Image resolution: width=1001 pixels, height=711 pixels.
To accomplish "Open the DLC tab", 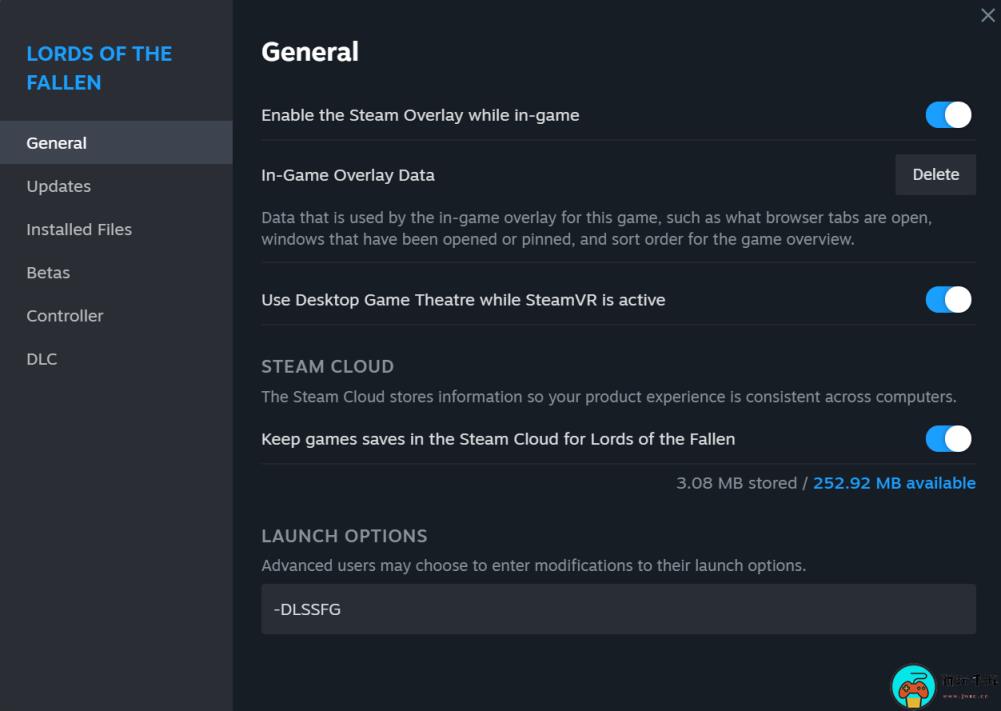I will tap(116, 359).
